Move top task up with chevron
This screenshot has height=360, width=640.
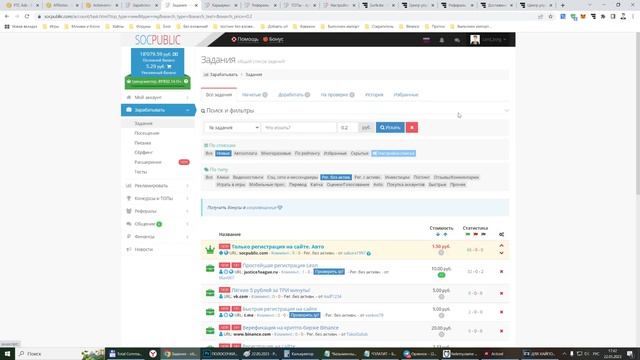tap(501, 246)
